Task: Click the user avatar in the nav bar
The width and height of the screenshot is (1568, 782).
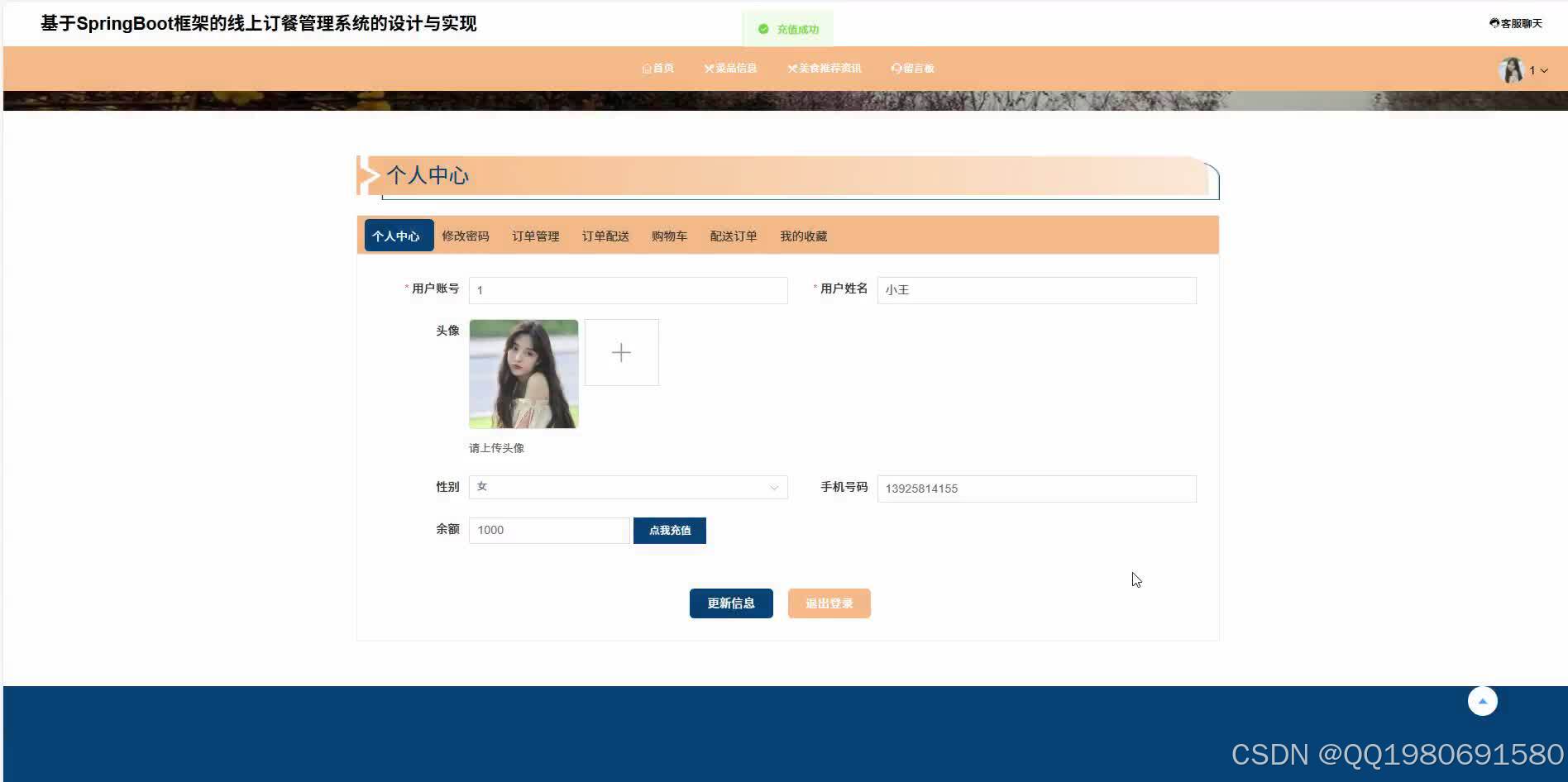Action: click(x=1511, y=70)
